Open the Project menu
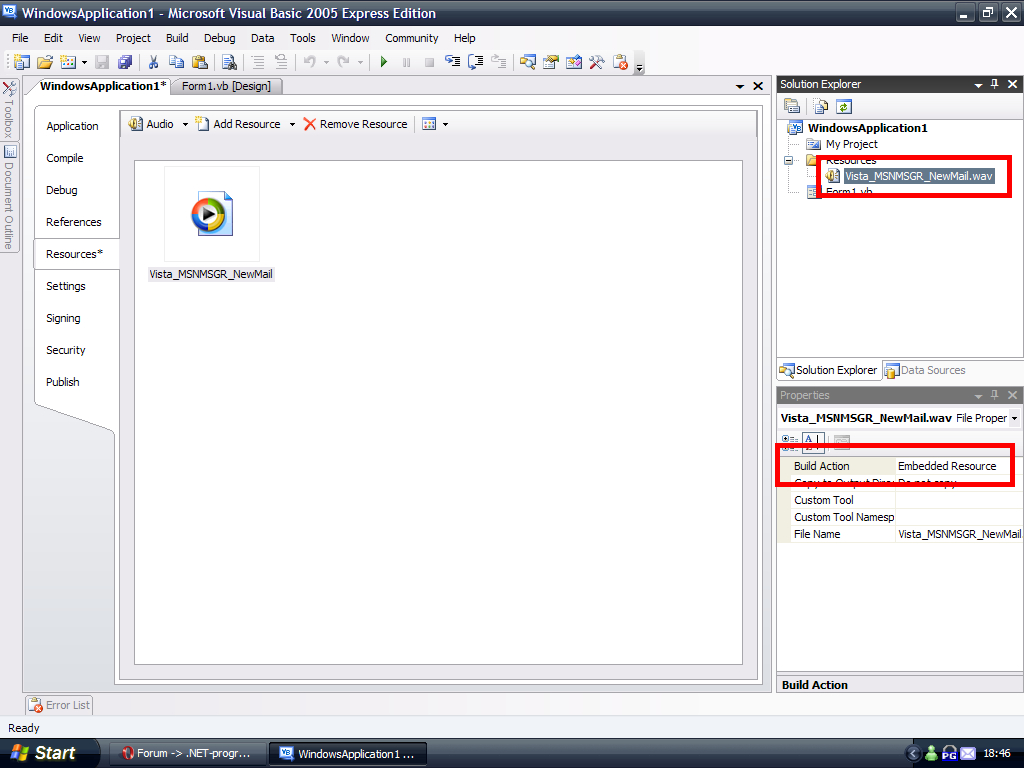 (133, 38)
